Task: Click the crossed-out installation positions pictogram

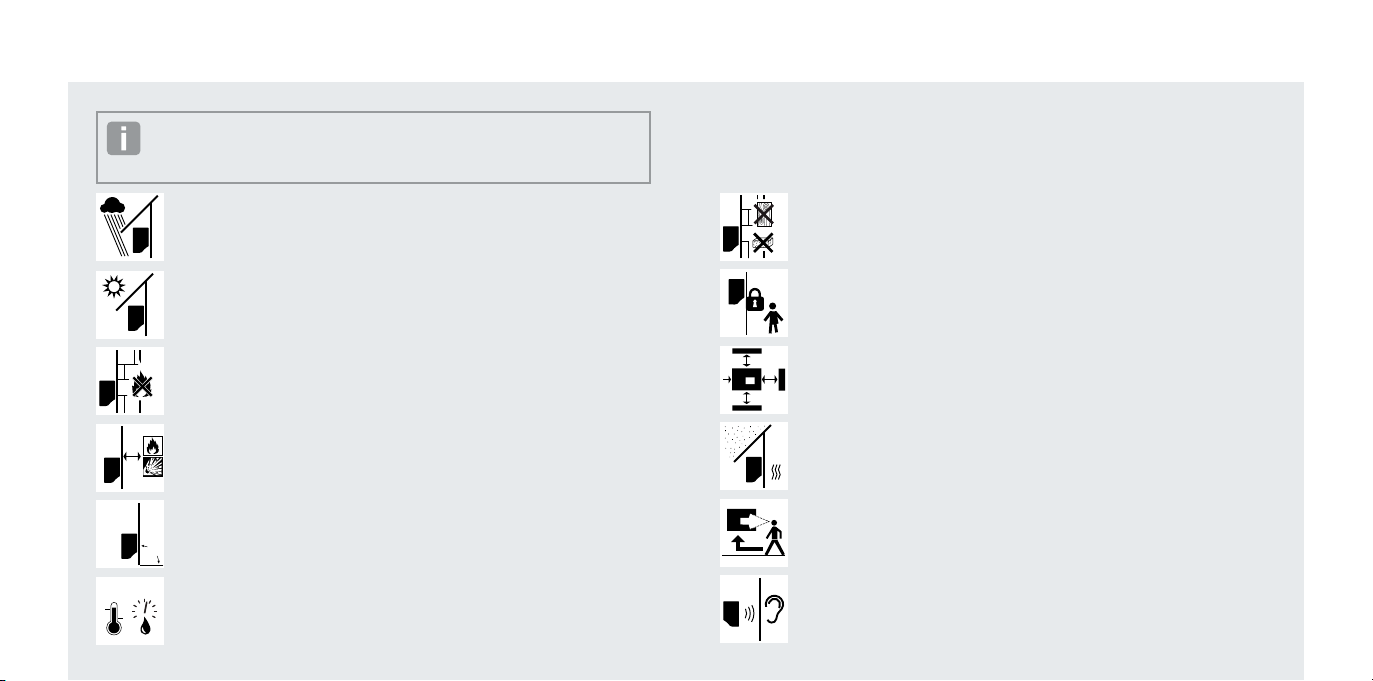Action: 754,227
